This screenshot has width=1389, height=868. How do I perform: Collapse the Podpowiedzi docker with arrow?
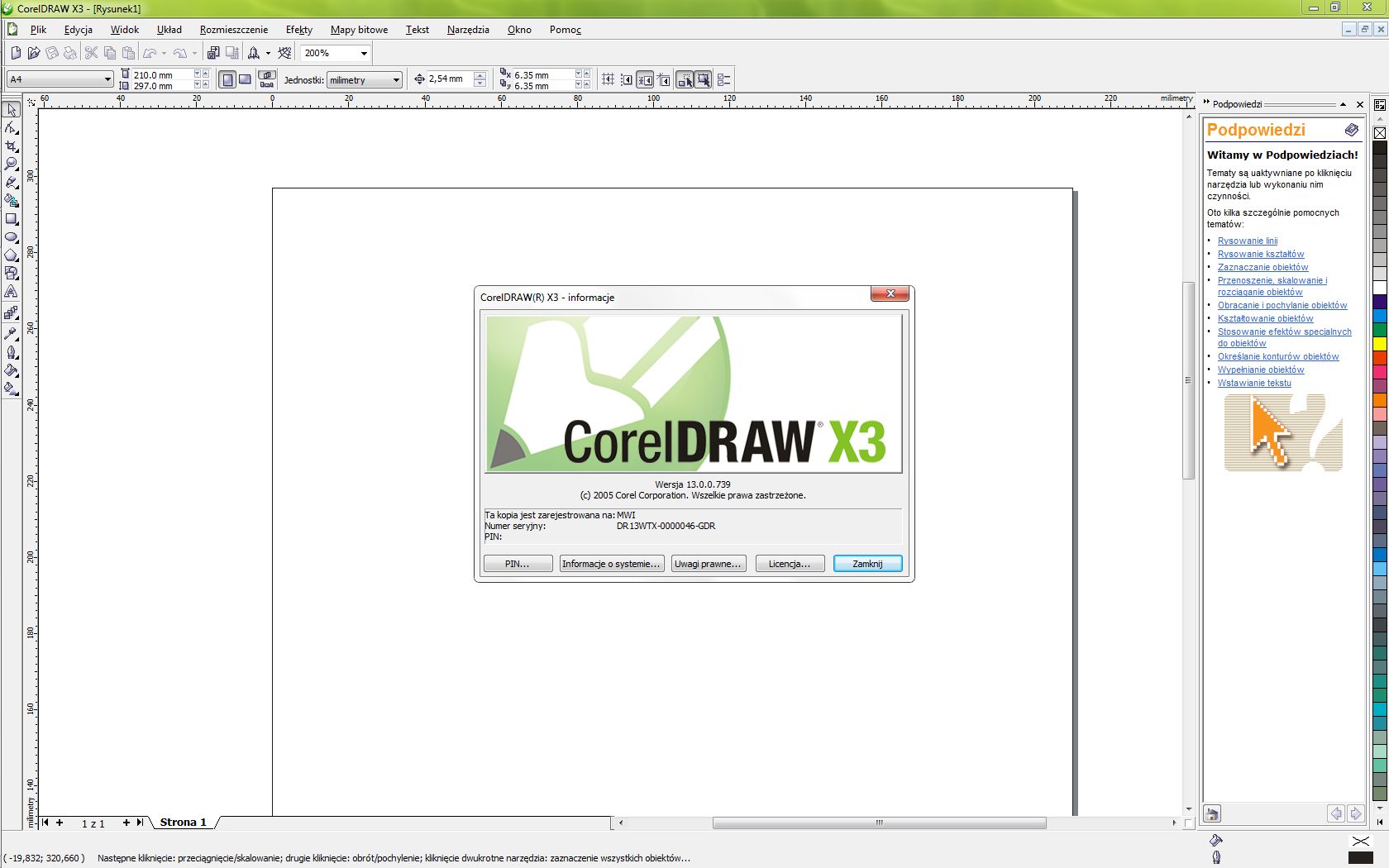point(1343,104)
